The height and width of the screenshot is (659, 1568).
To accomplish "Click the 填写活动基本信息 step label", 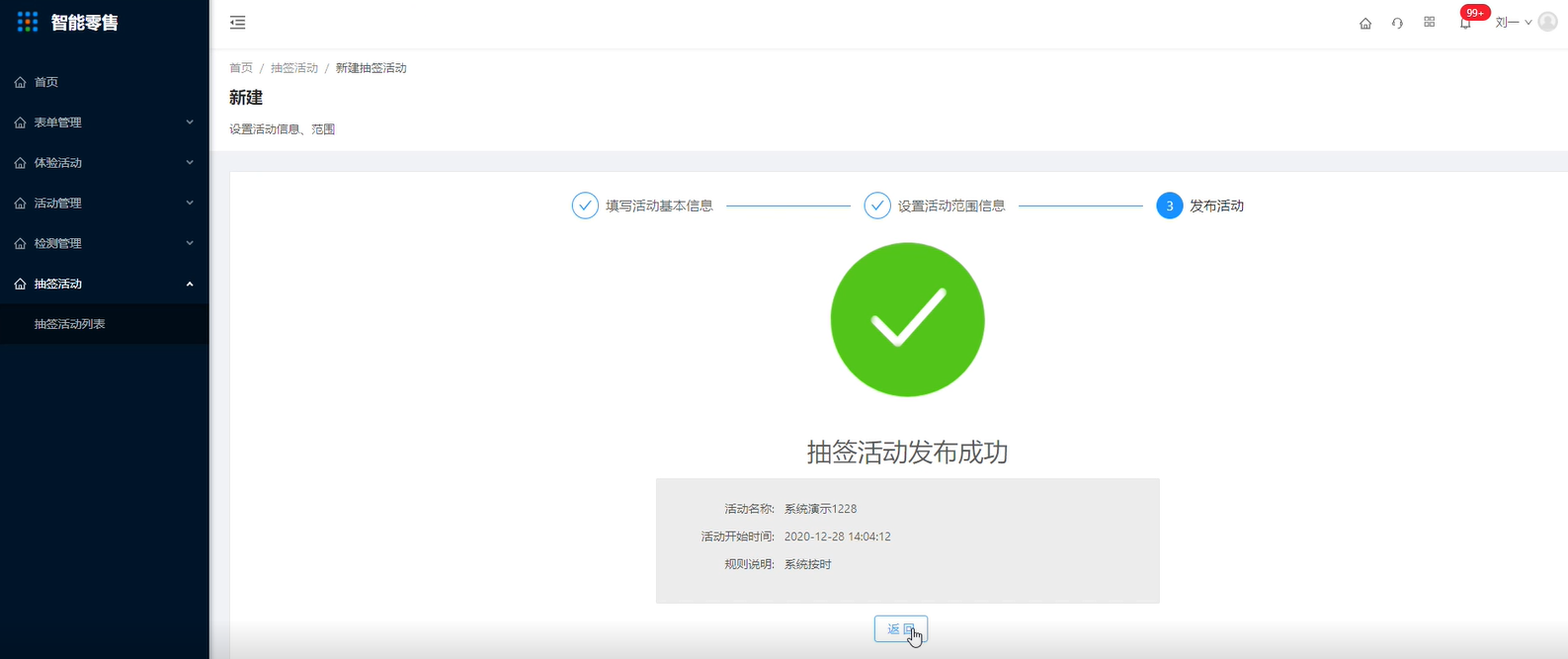I will pyautogui.click(x=659, y=206).
